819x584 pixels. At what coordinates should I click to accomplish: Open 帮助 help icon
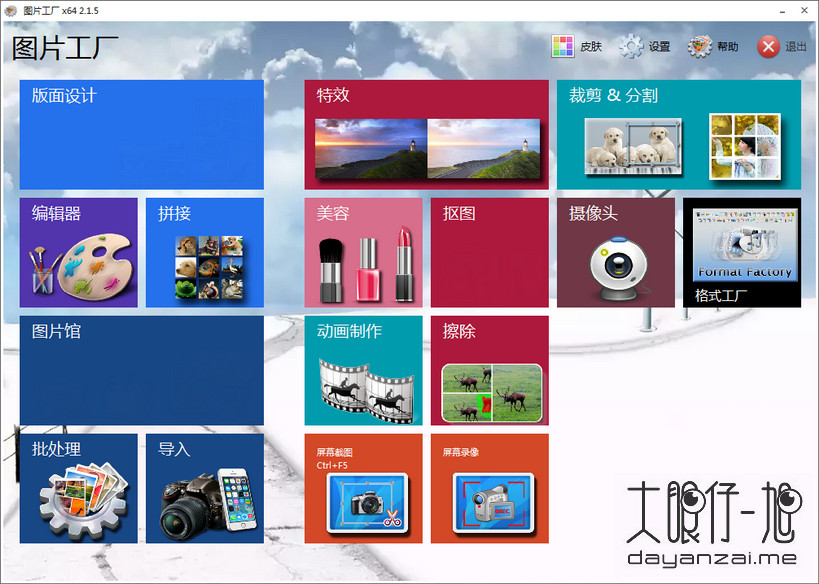(700, 46)
